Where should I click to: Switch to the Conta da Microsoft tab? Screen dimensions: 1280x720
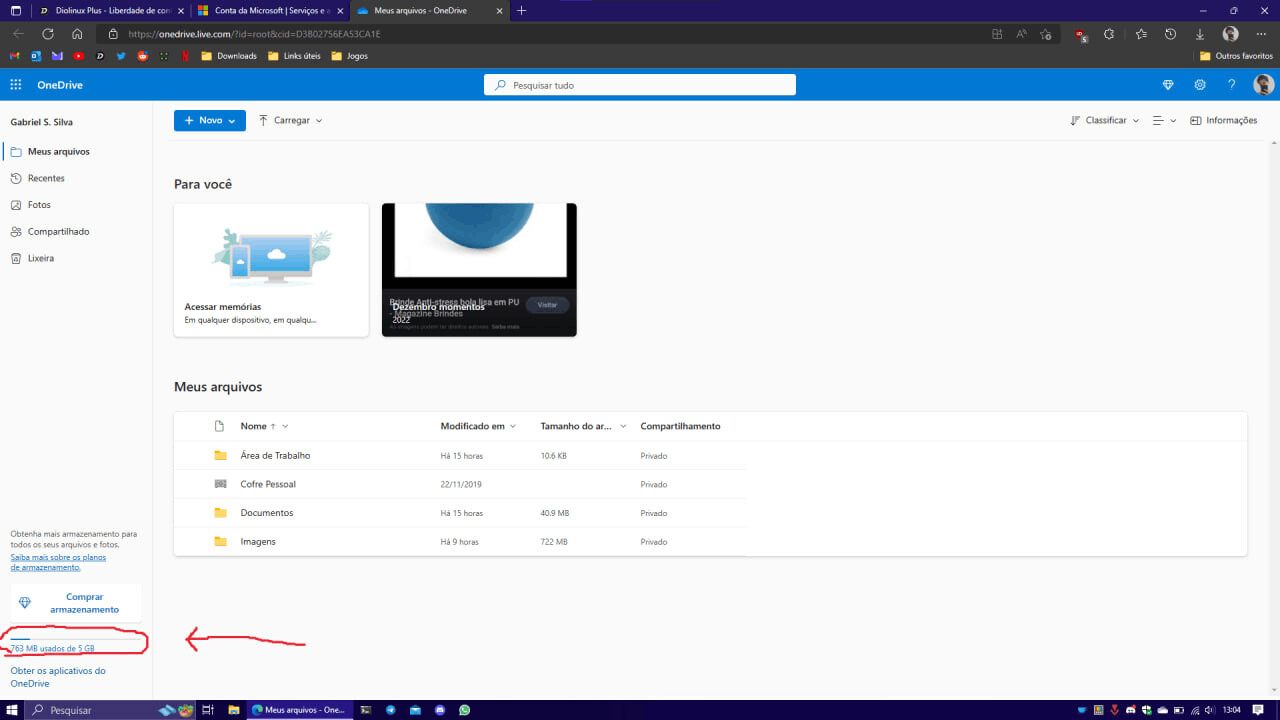[x=270, y=10]
